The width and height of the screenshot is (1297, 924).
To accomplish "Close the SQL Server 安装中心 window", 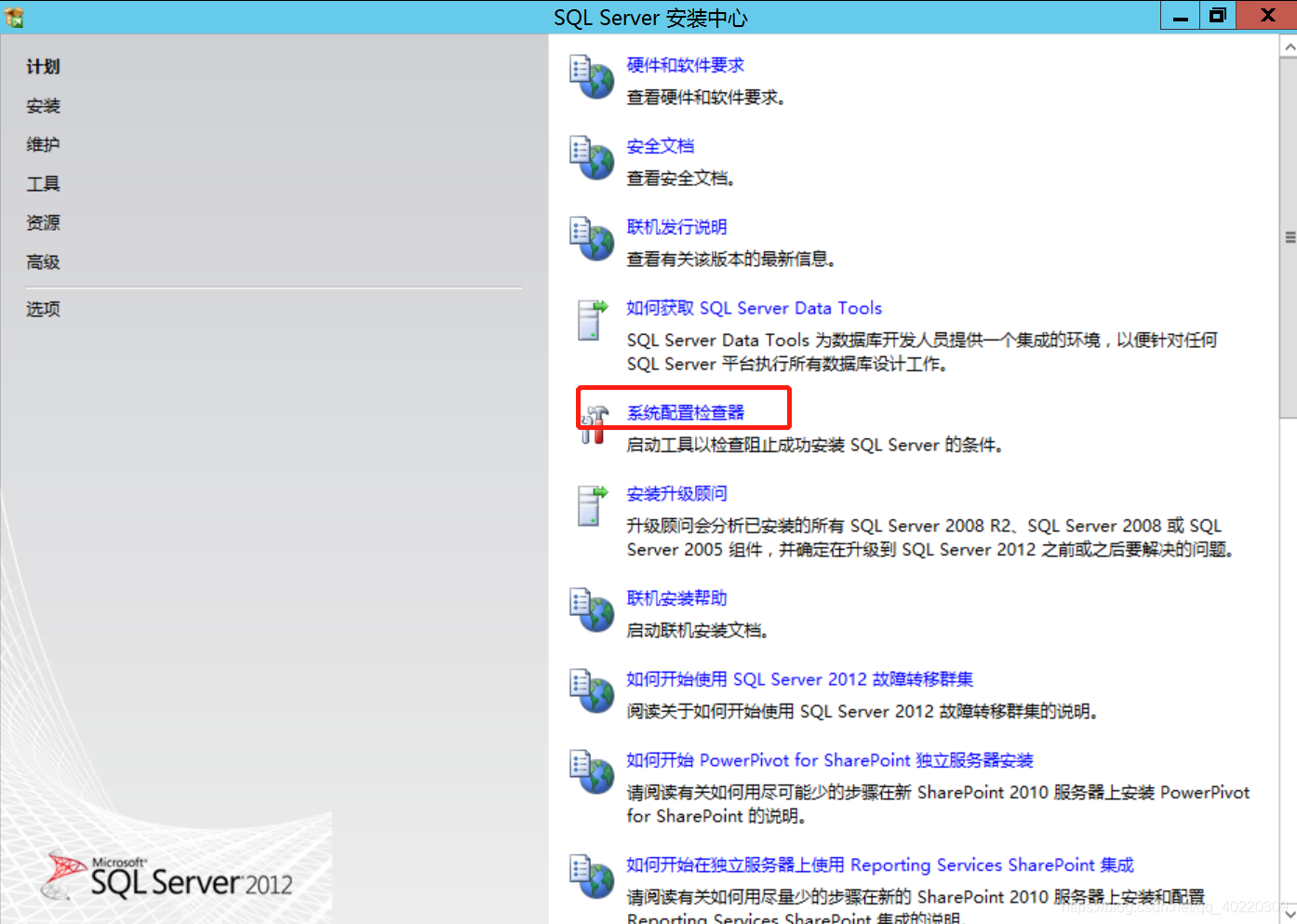I will click(1267, 16).
